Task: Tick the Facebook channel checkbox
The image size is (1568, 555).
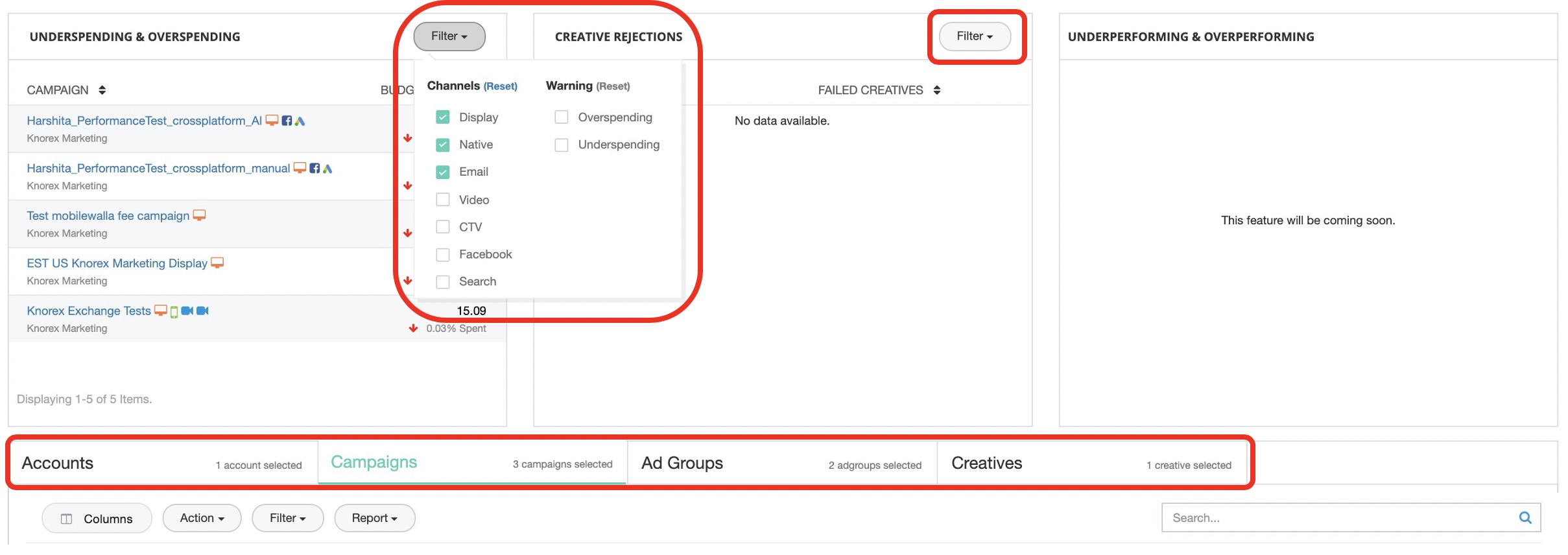Action: (443, 255)
